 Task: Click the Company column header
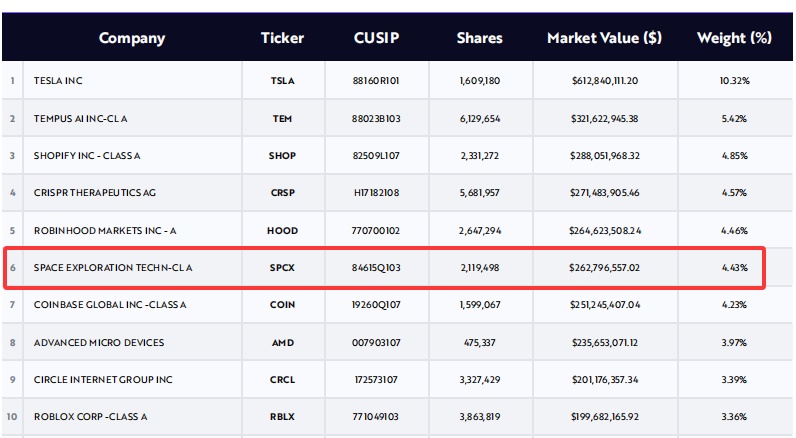[x=131, y=38]
